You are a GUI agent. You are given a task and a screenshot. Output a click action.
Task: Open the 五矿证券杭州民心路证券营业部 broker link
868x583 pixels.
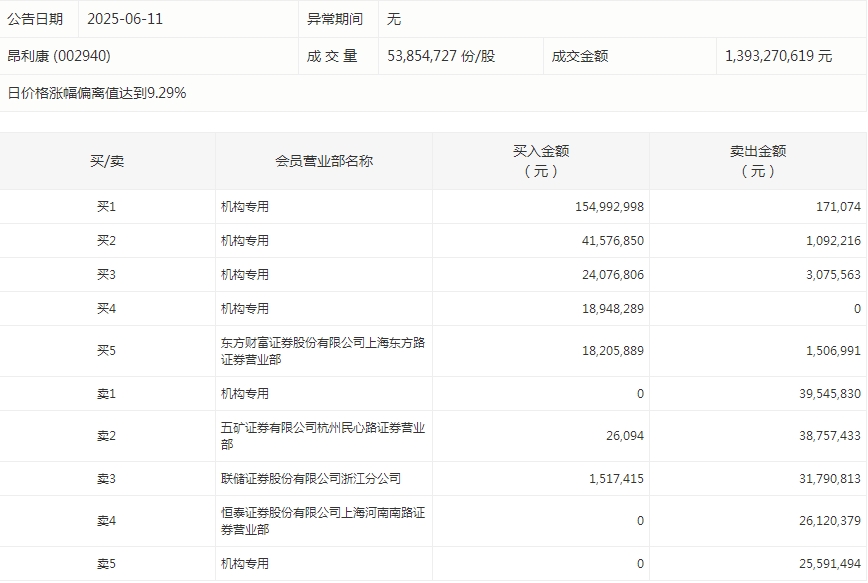(322, 436)
